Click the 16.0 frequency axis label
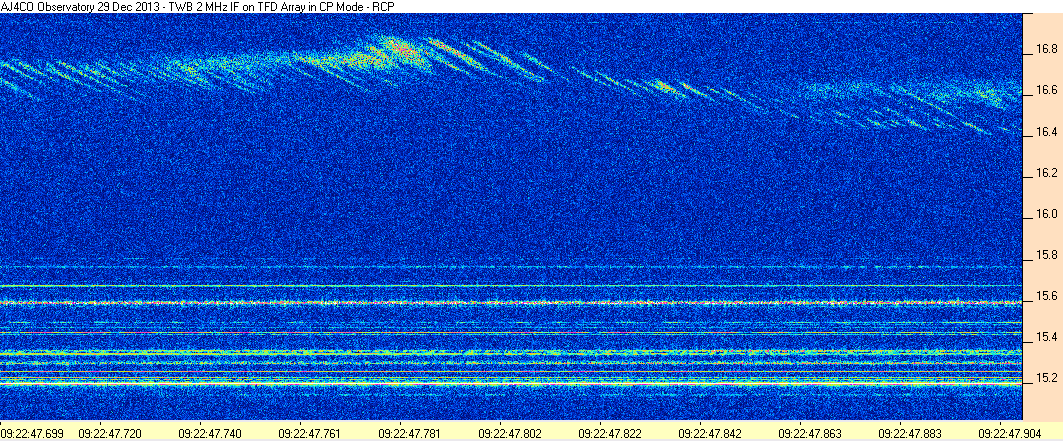Viewport: 1063px width, 441px height. pos(1047,215)
